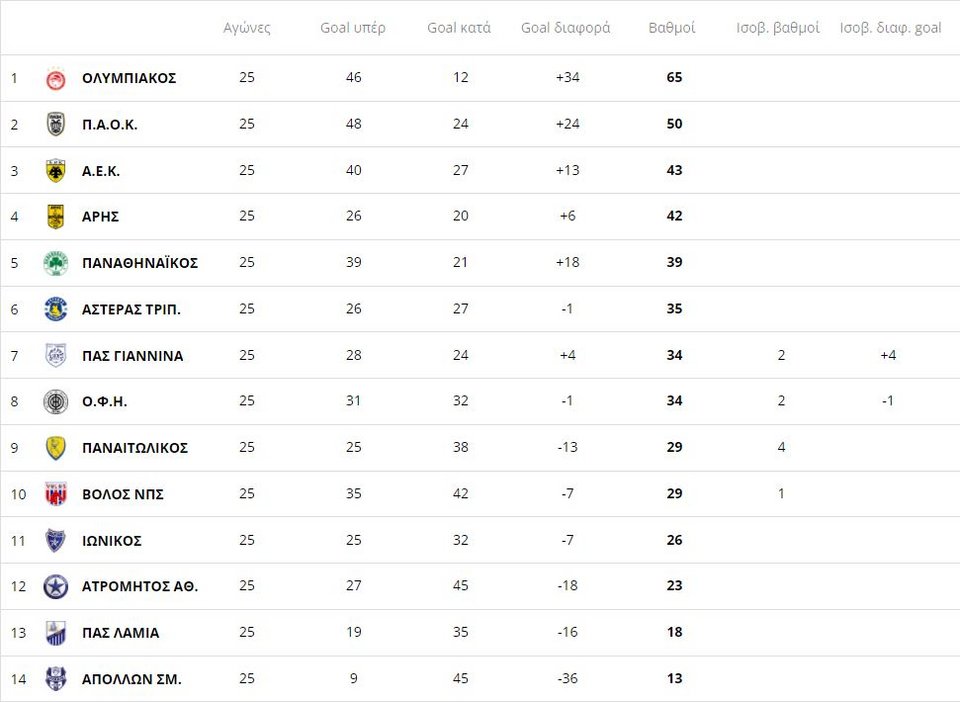Select the Panetolikos yellow shield icon
Image resolution: width=960 pixels, height=702 pixels.
click(x=56, y=448)
